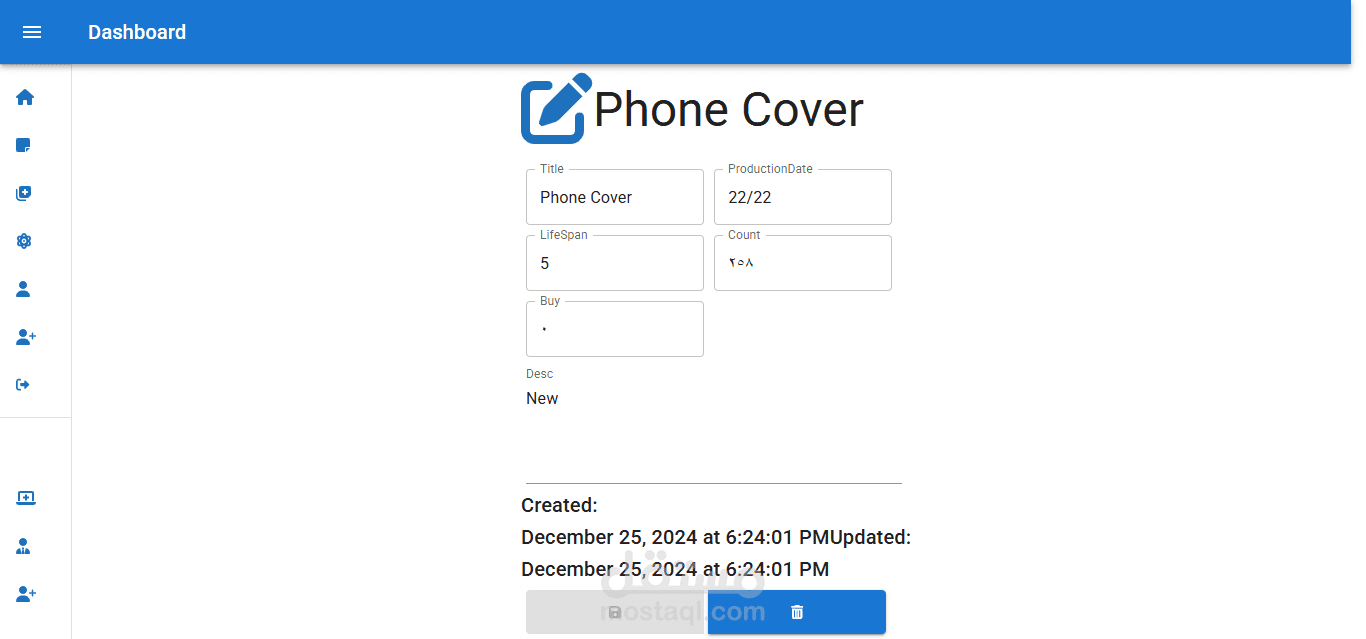Open the admin person icon in sidebar
Image resolution: width=1366 pixels, height=639 pixels.
(24, 546)
